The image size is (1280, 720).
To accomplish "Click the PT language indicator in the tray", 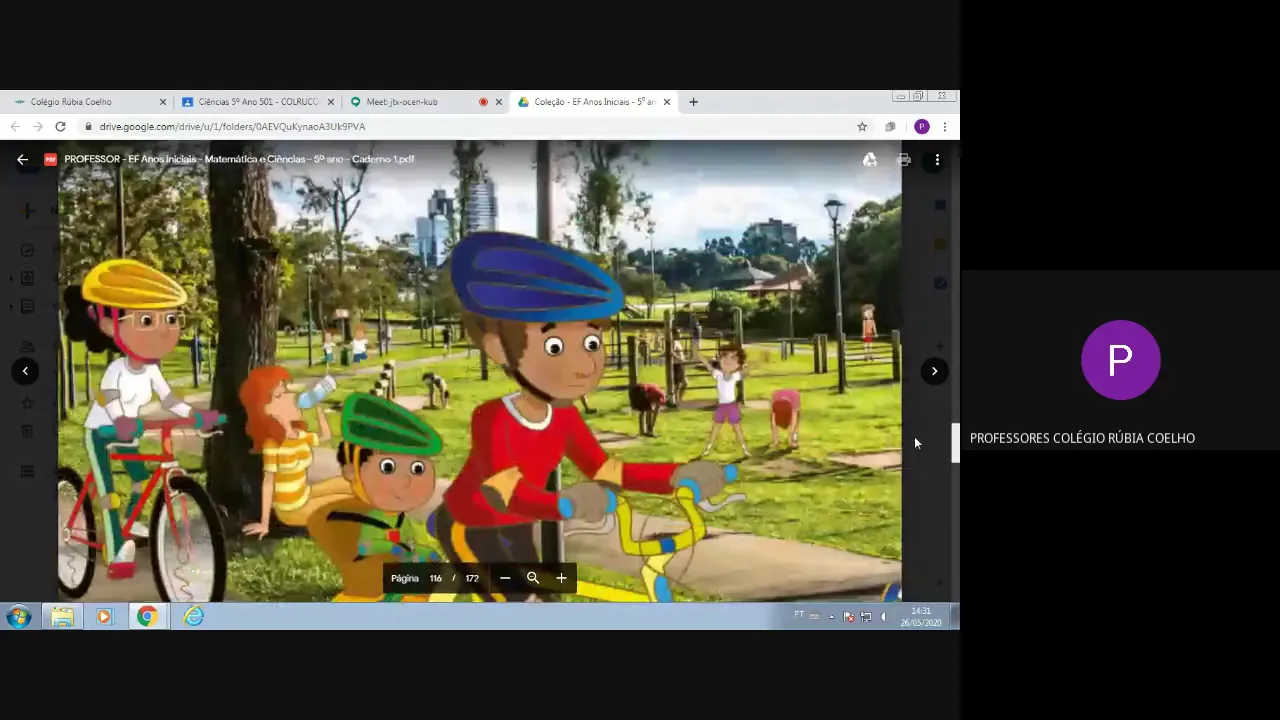I will 799,615.
